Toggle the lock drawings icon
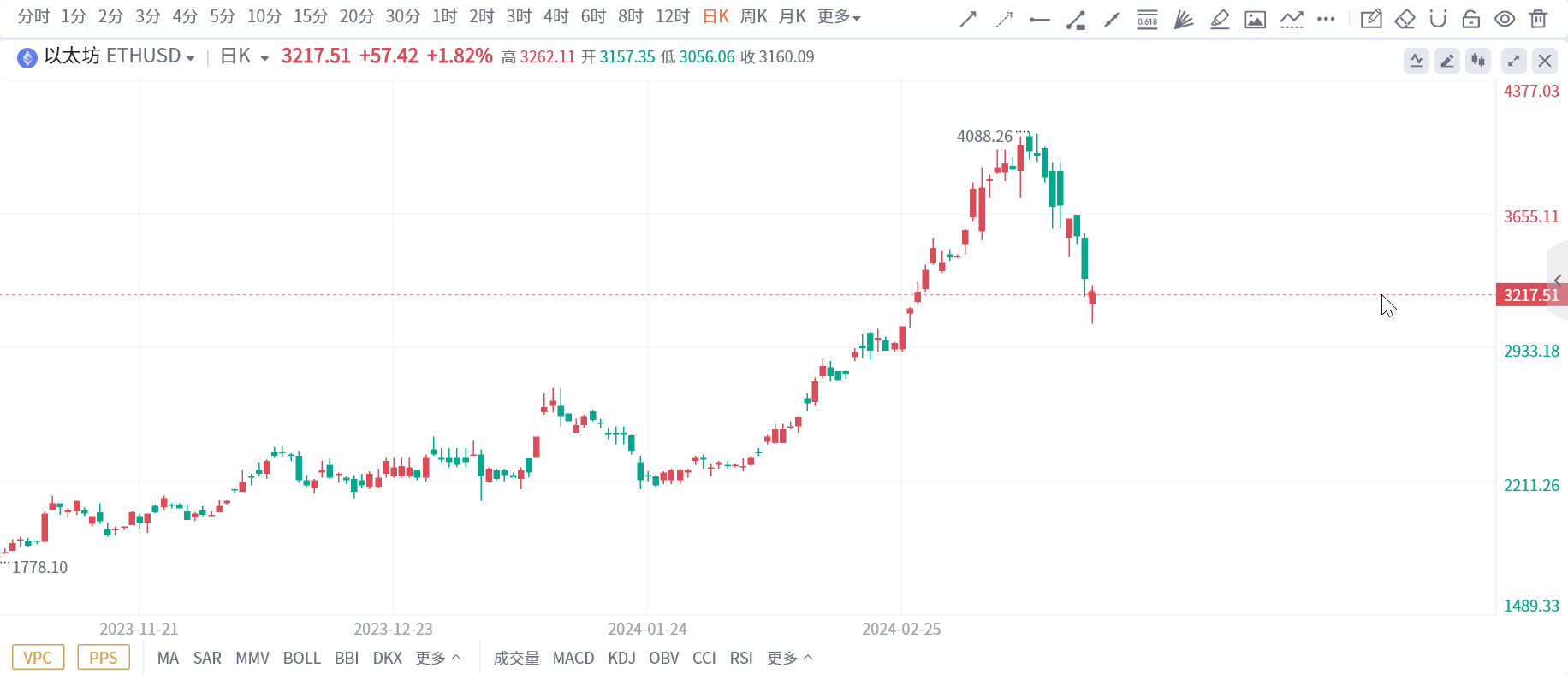The image size is (1568, 674). (1471, 19)
